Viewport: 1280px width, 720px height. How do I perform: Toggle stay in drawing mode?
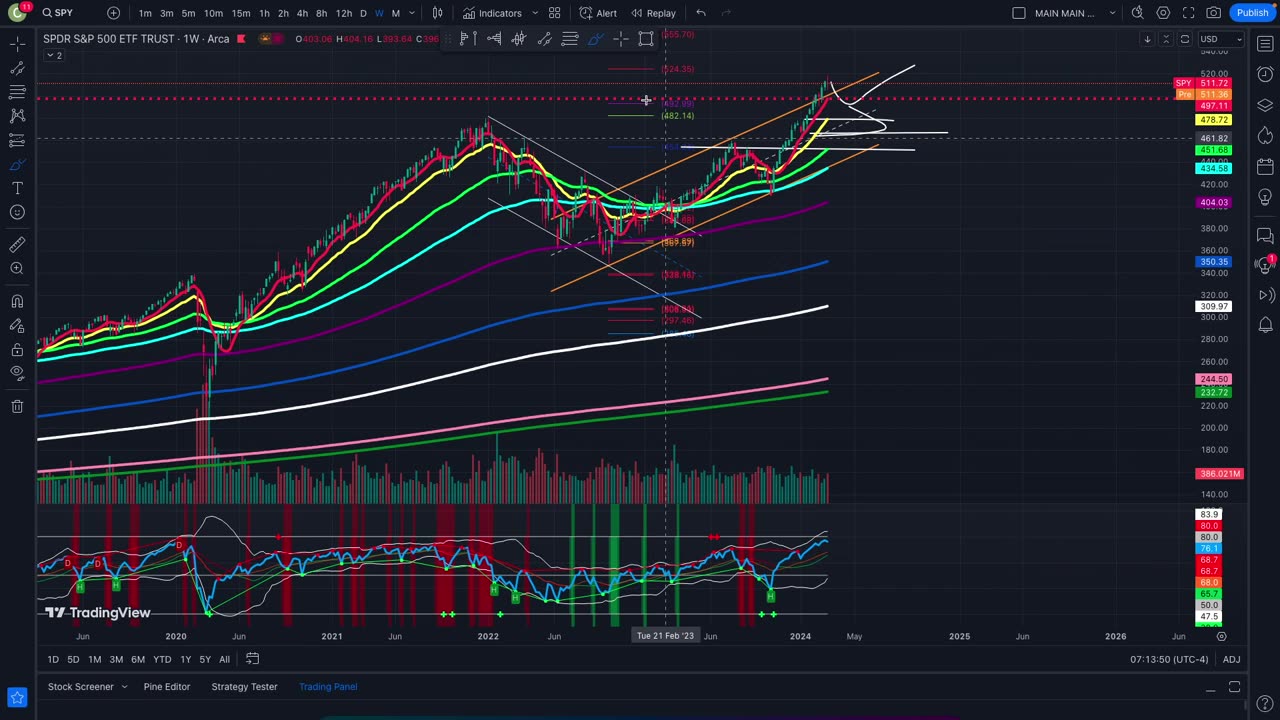(x=17, y=325)
